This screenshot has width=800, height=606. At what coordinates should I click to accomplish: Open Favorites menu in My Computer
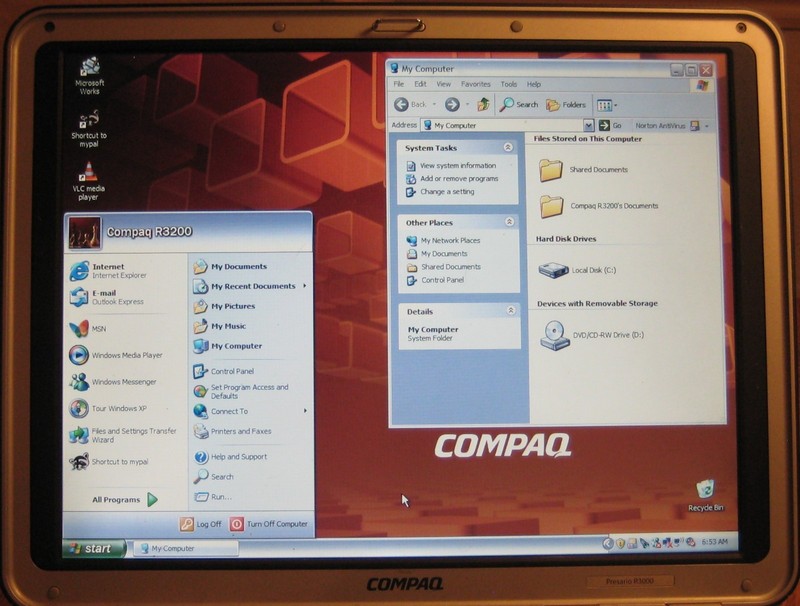(x=476, y=84)
